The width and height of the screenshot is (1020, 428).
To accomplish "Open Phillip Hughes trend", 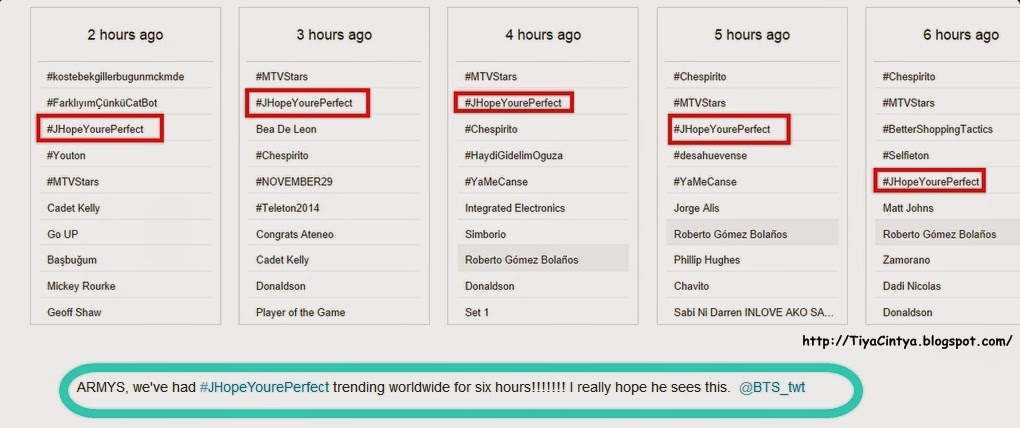I will click(x=706, y=260).
